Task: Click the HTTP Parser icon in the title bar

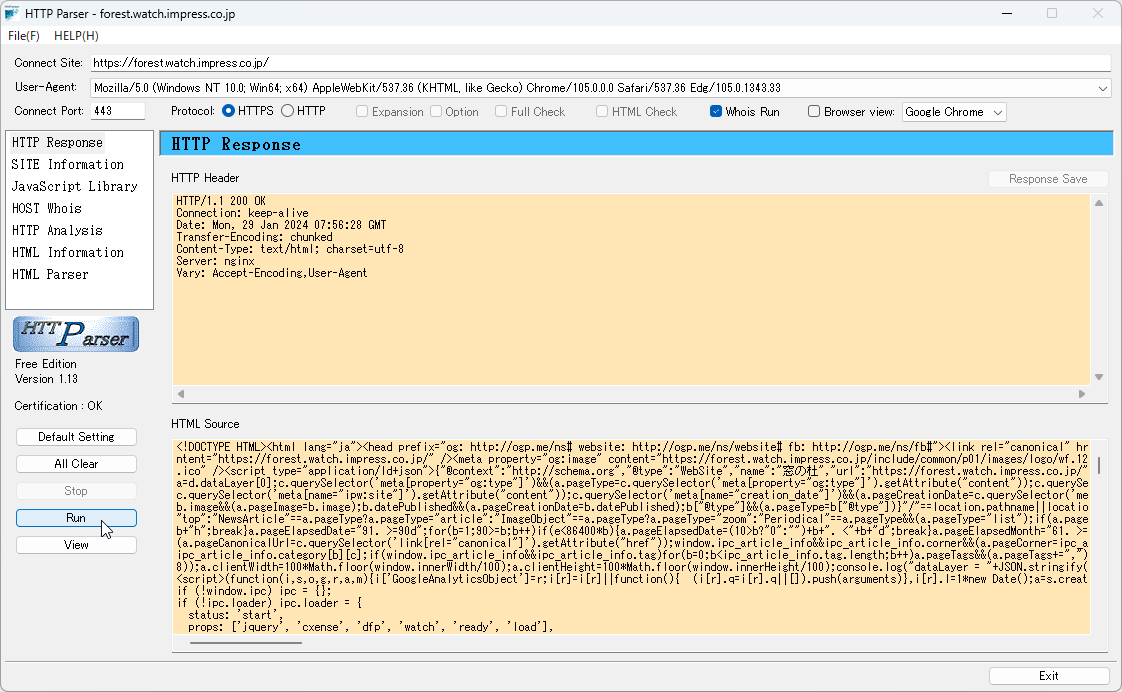Action: coord(13,13)
